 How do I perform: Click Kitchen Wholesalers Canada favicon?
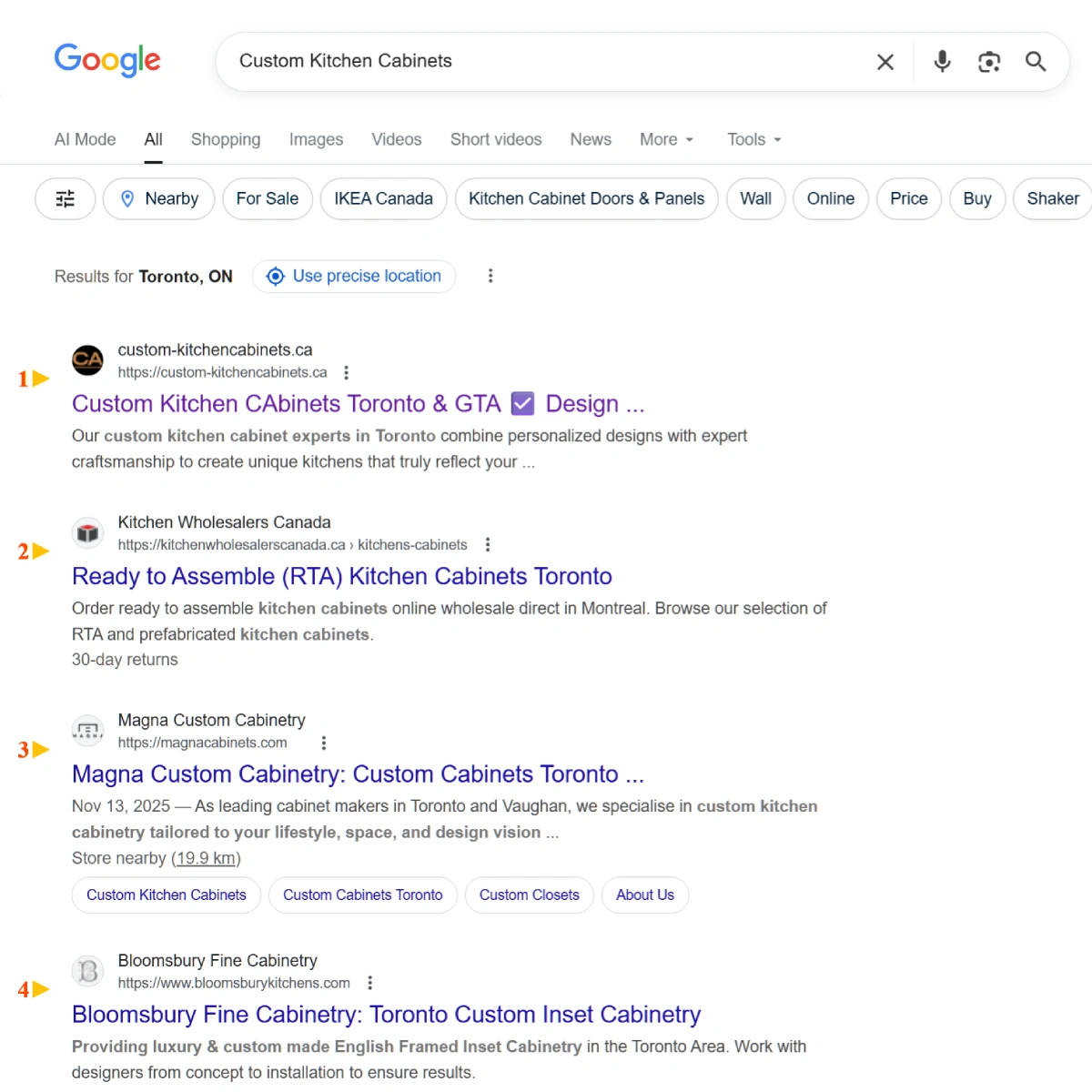pos(87,533)
